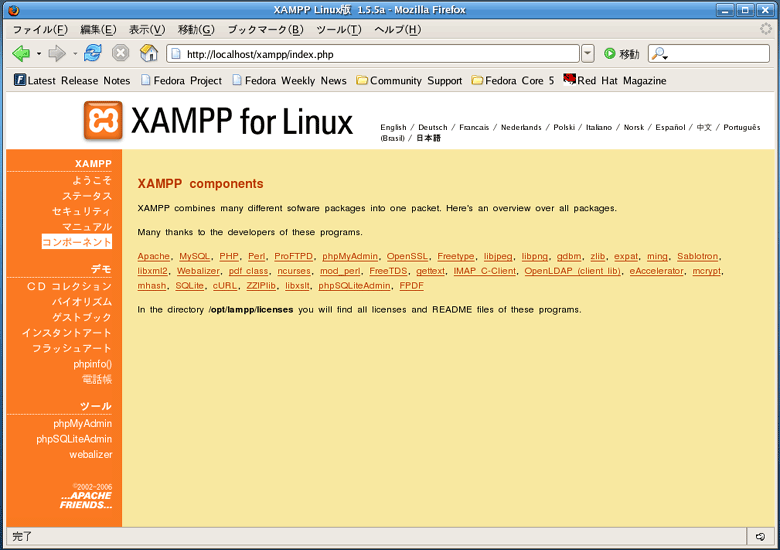Click the Apache Friends footer logo
Image resolution: width=780 pixels, height=550 pixels.
[86, 500]
